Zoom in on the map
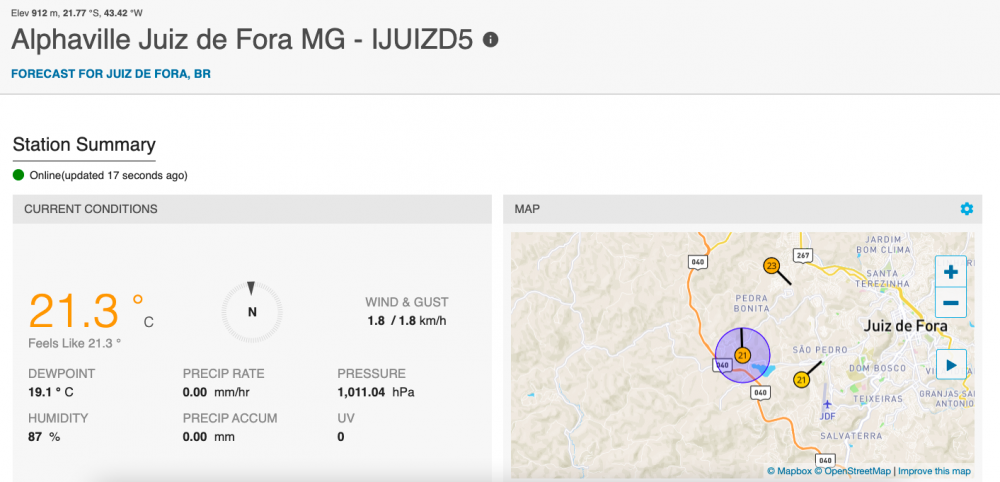 950,272
